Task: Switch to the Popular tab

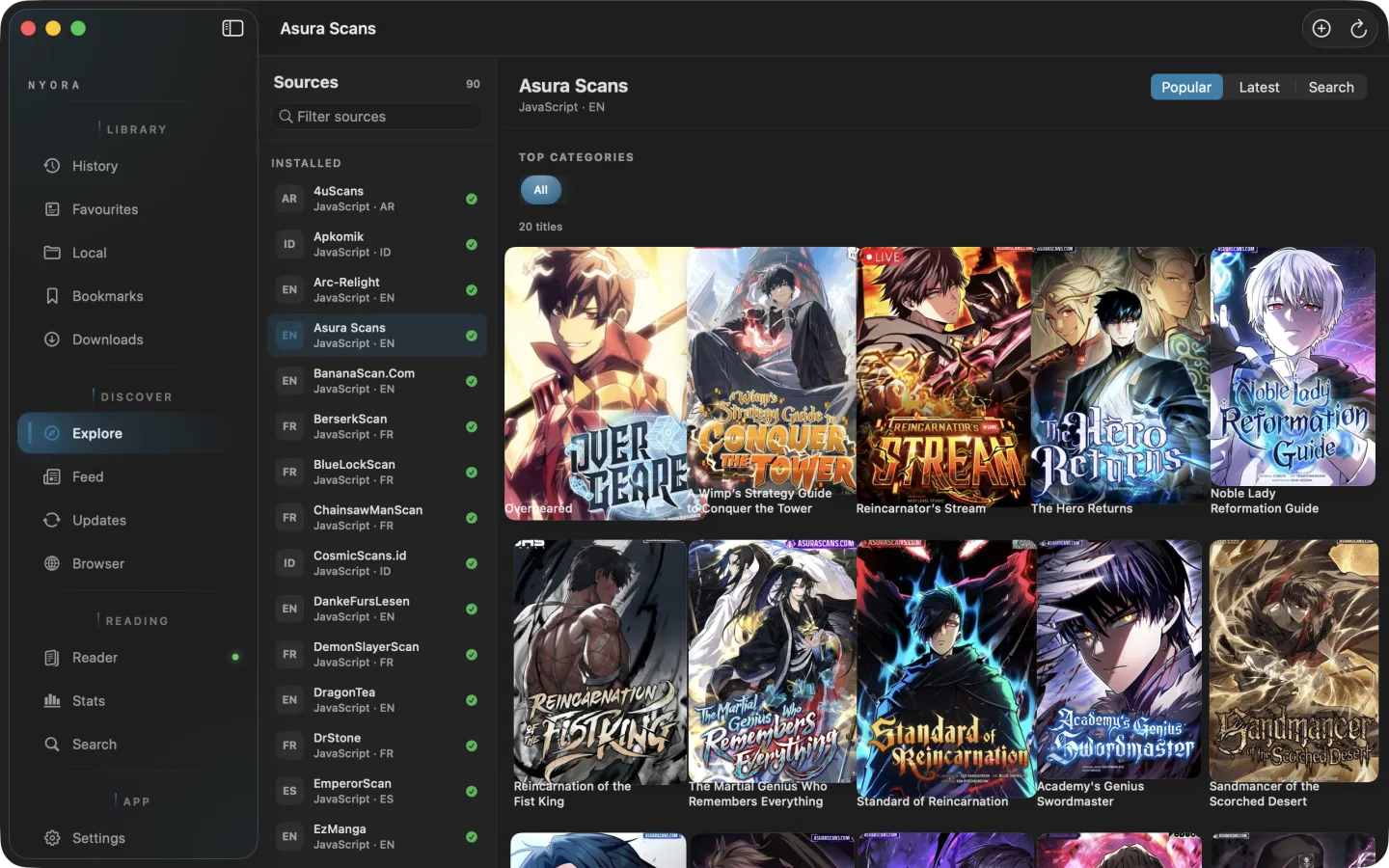Action: click(1186, 87)
